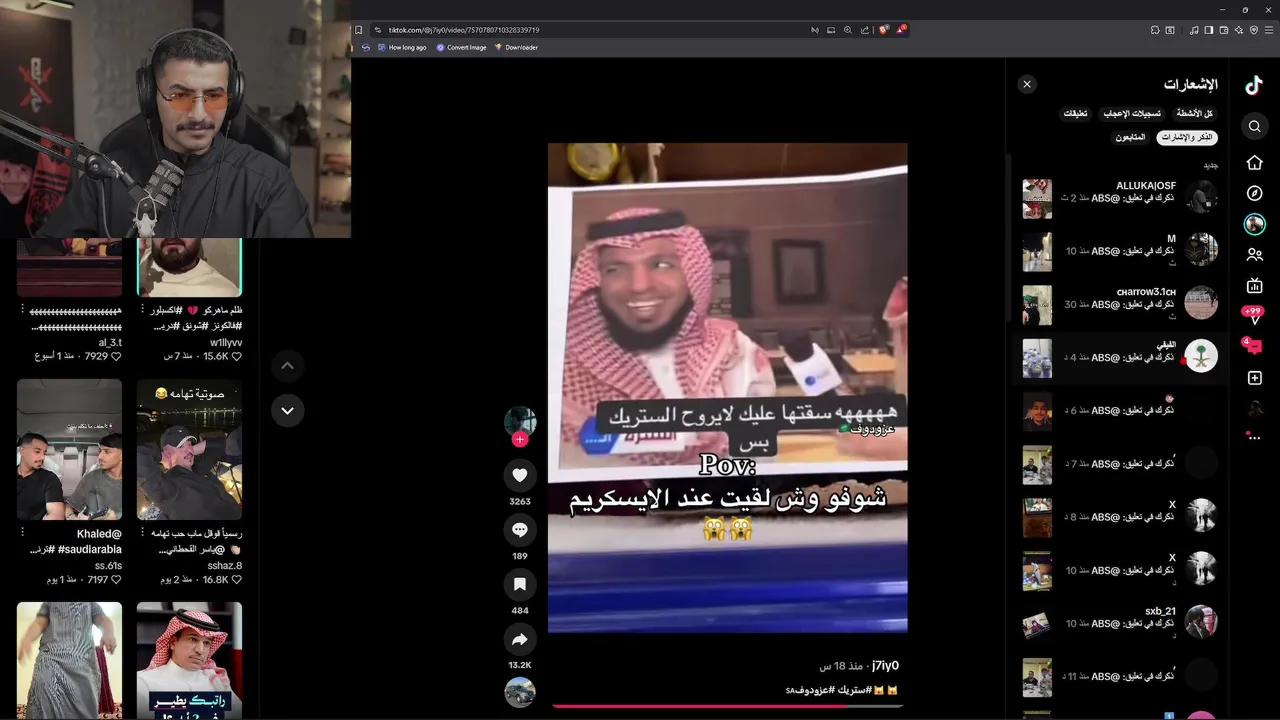Open video thumbnail beside cнarrow3.1cн notification

click(x=1037, y=305)
